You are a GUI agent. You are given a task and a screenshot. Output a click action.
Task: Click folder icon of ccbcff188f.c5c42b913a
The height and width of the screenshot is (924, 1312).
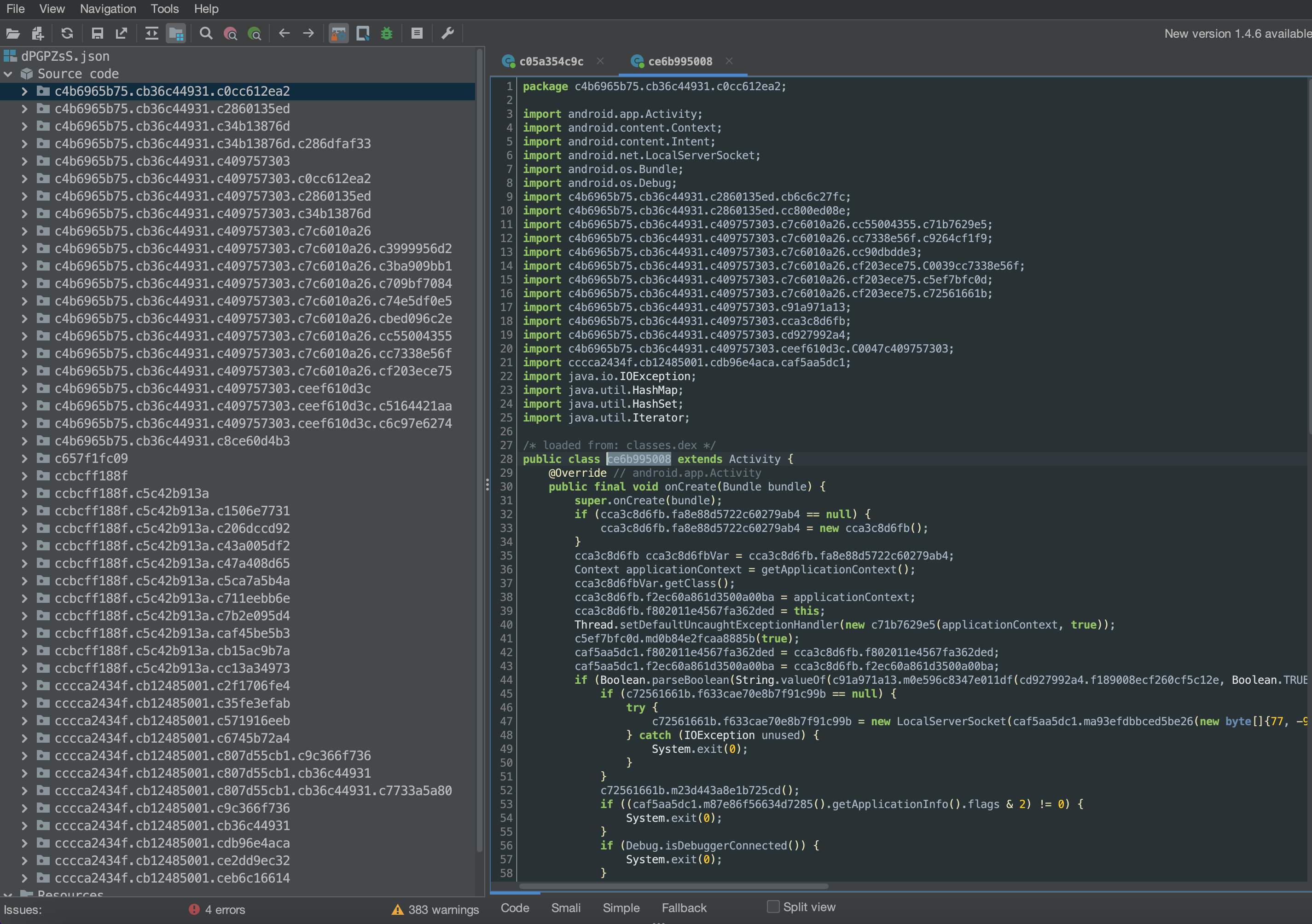tap(43, 493)
